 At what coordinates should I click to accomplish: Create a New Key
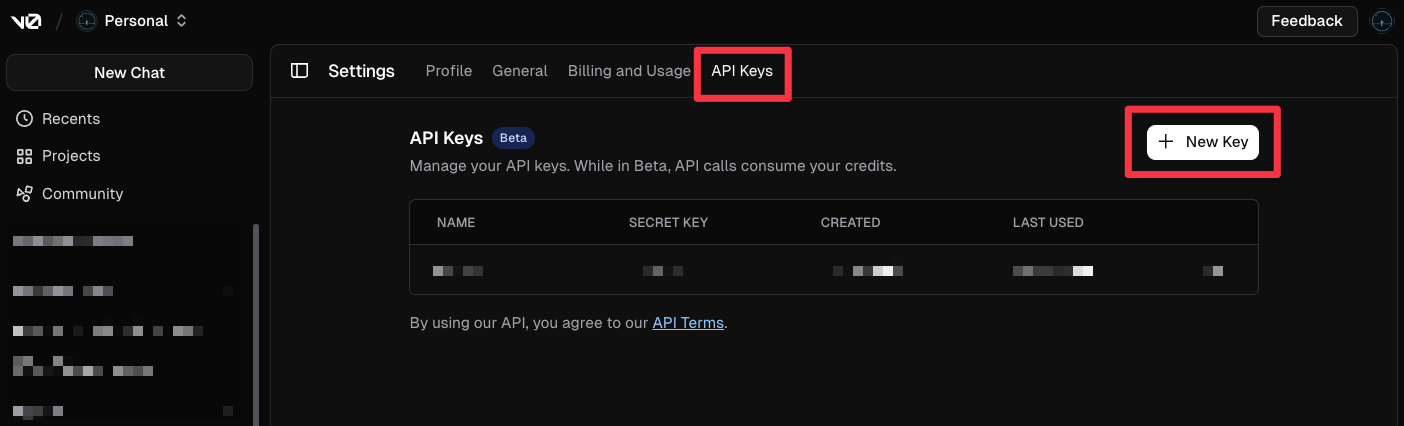(1203, 142)
